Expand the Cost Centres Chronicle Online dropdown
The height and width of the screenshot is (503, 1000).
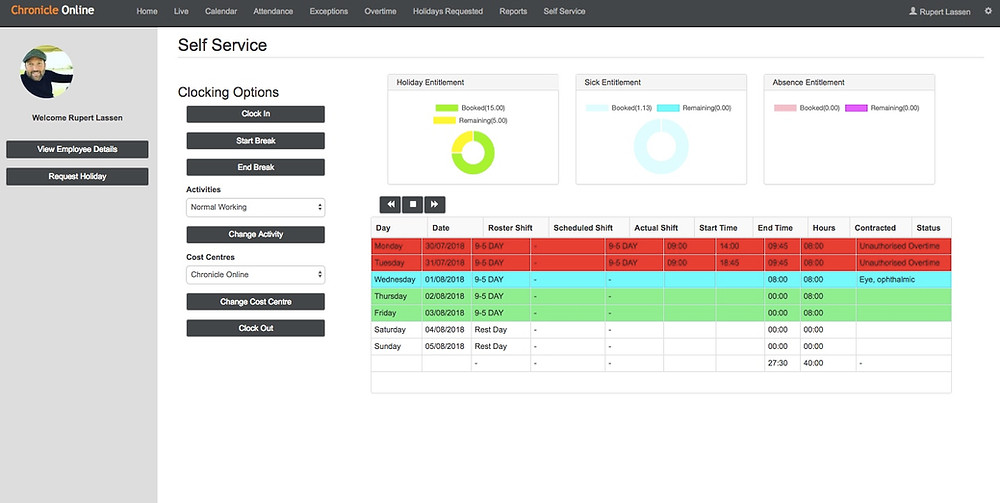click(x=256, y=275)
